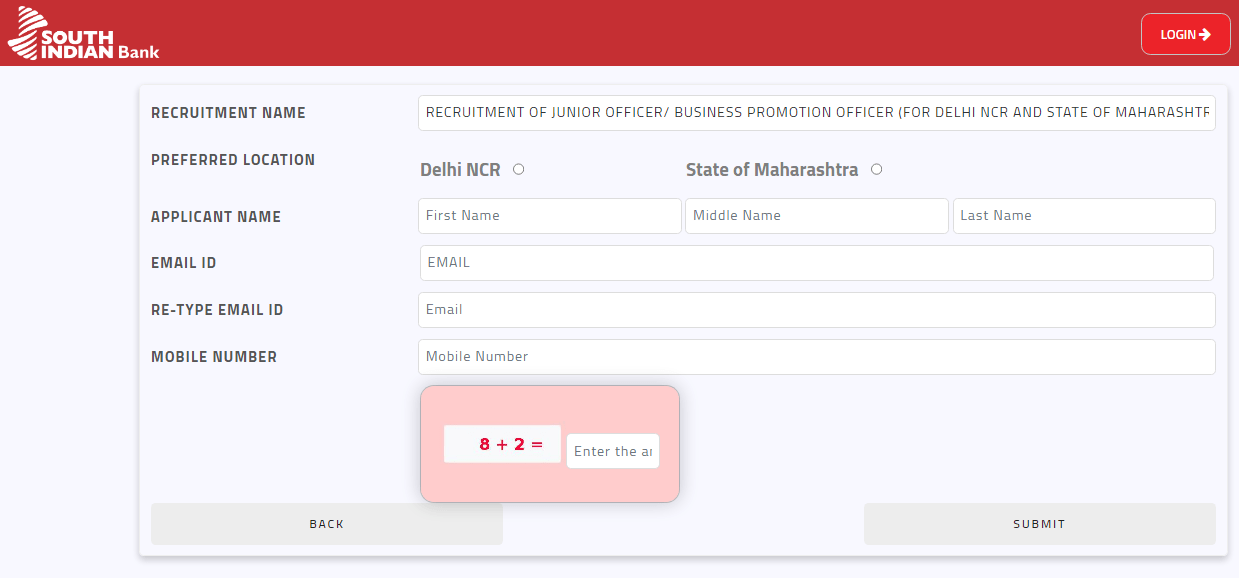Screen dimensions: 1239x578
Task: Click the Recruitment Name text field
Action: click(x=816, y=113)
